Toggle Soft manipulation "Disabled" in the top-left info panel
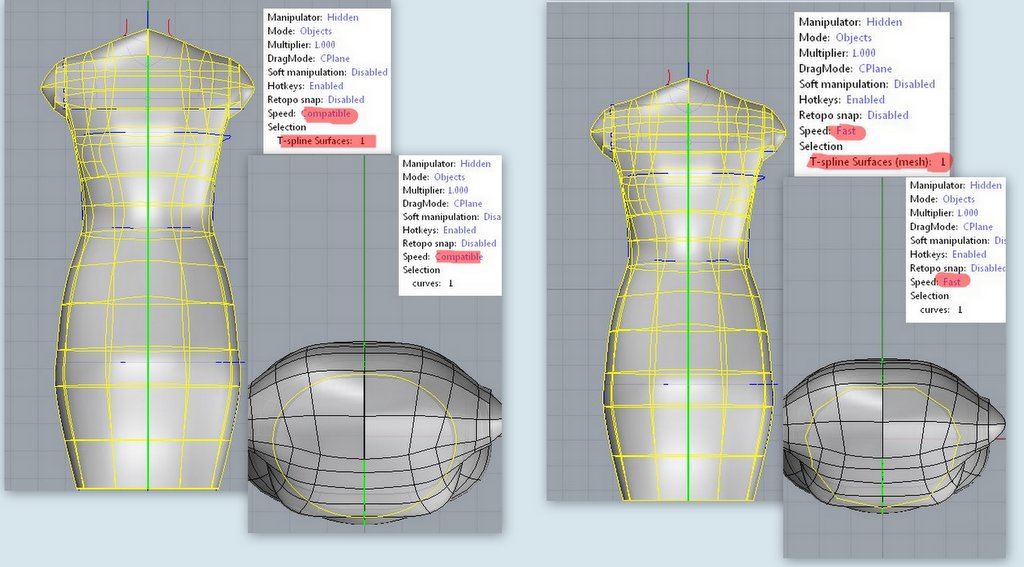The height and width of the screenshot is (567, 1024). 367,72
